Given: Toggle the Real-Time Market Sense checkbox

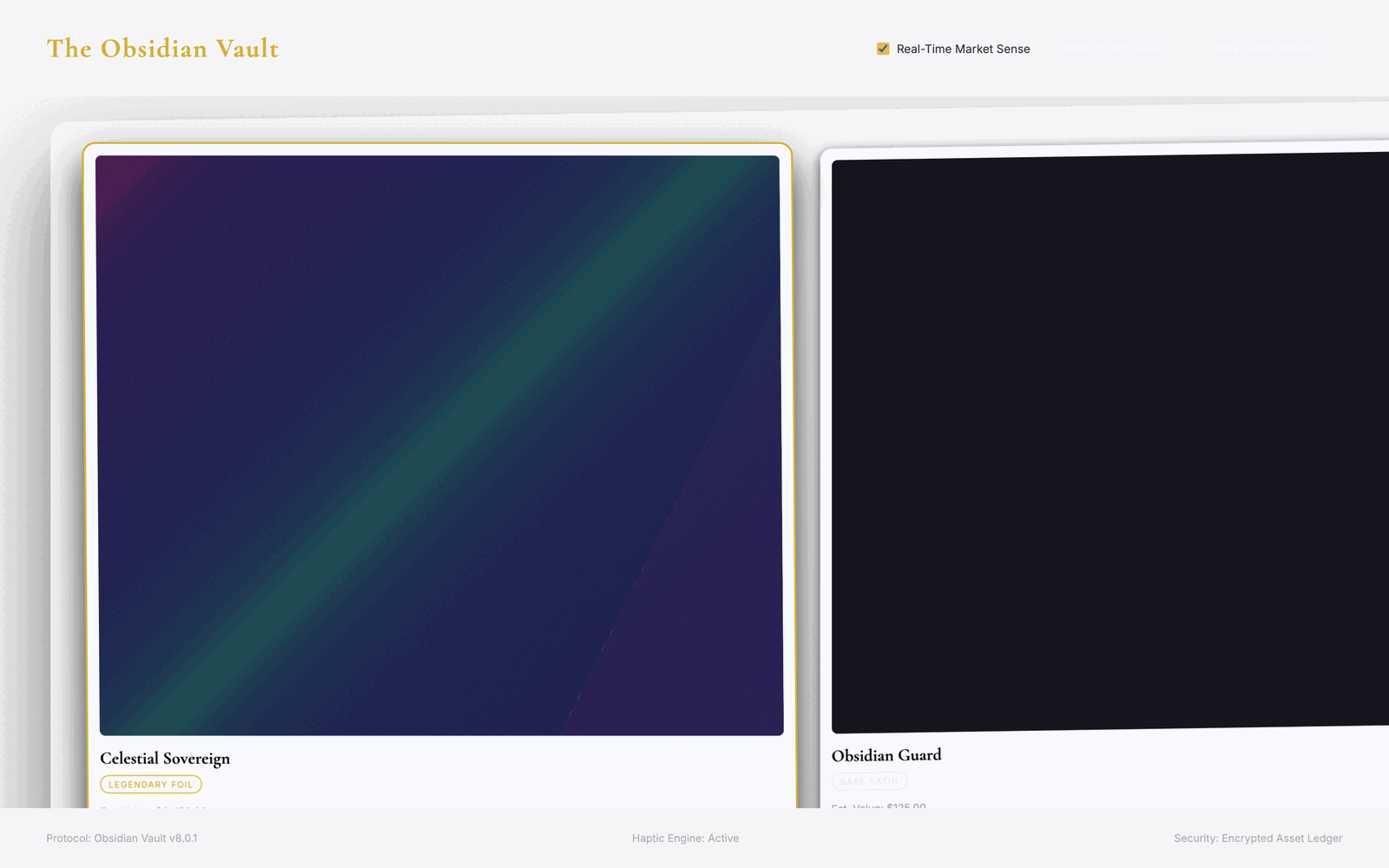Looking at the screenshot, I should (x=883, y=49).
